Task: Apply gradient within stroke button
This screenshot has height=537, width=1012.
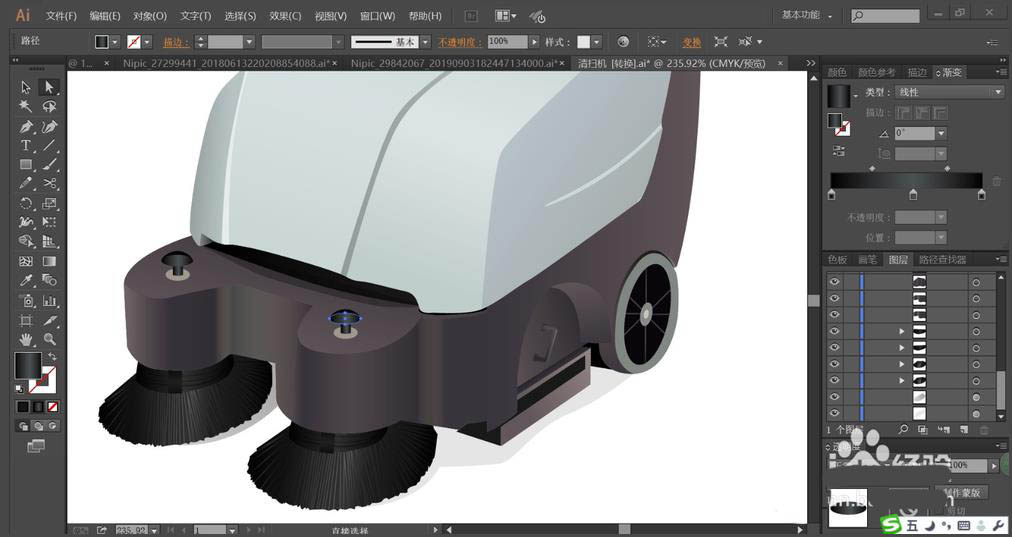Action: (904, 113)
